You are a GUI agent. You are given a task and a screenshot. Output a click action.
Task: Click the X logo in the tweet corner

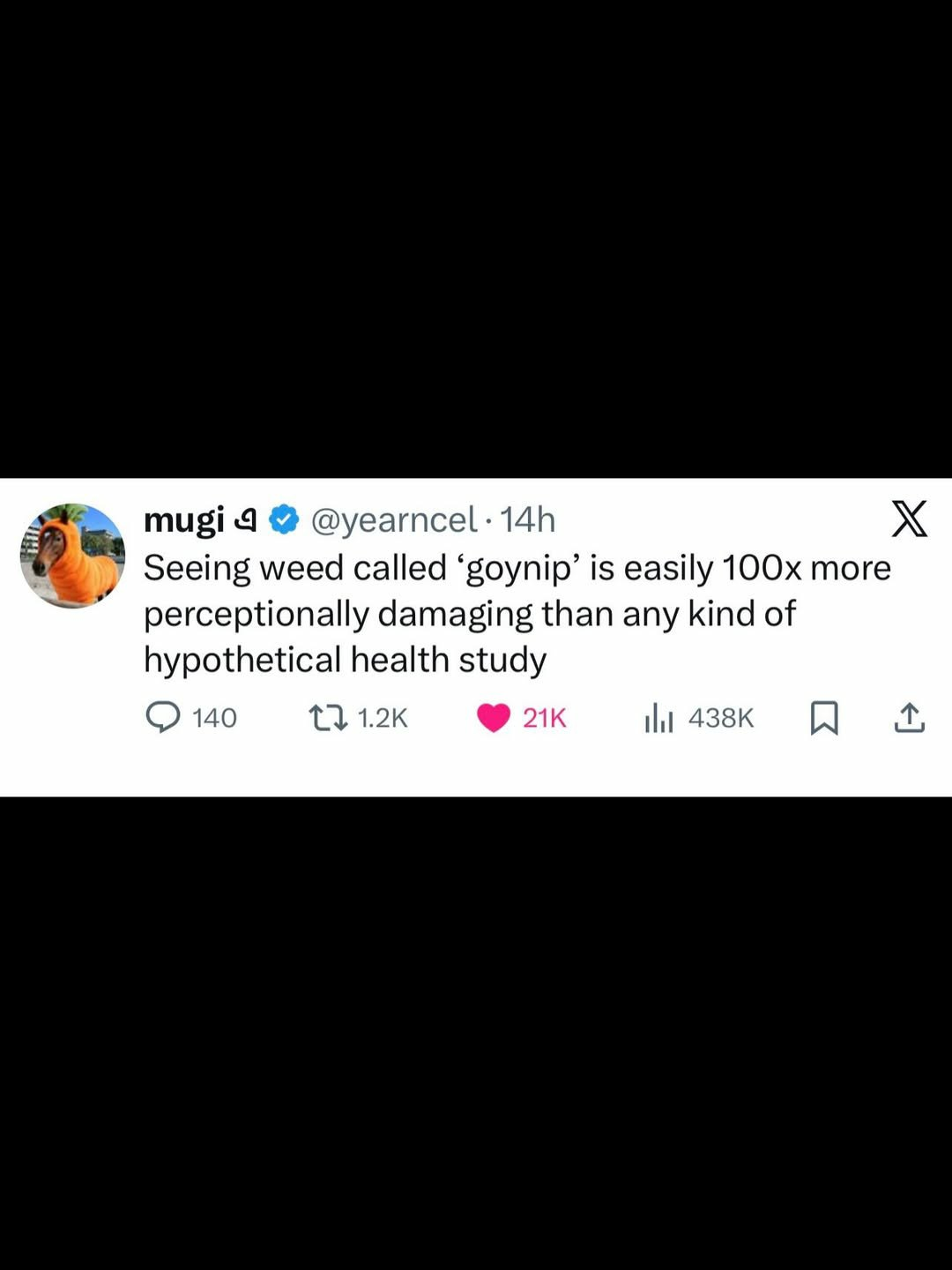pyautogui.click(x=909, y=519)
